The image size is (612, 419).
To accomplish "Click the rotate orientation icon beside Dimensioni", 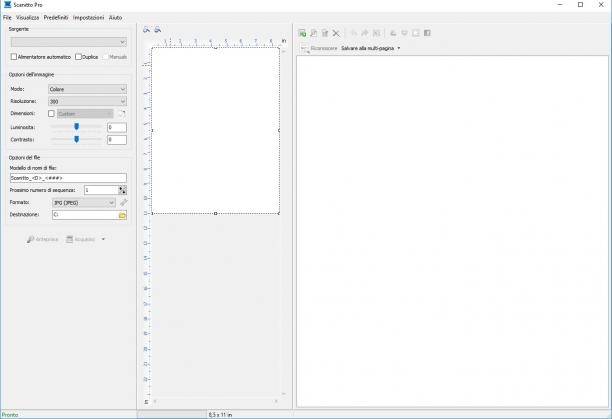I will (x=122, y=114).
